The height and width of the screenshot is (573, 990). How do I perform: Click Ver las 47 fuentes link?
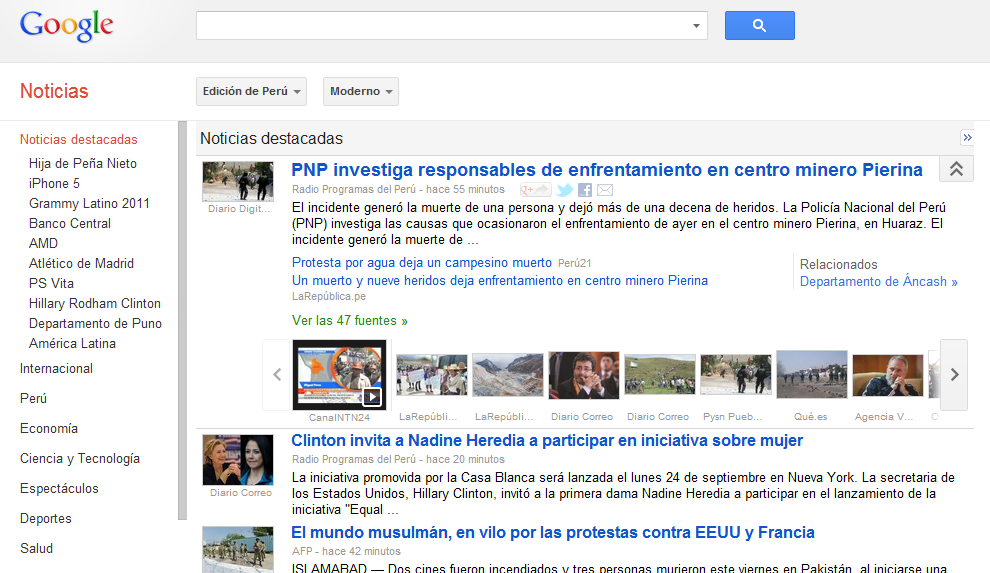pyautogui.click(x=350, y=321)
